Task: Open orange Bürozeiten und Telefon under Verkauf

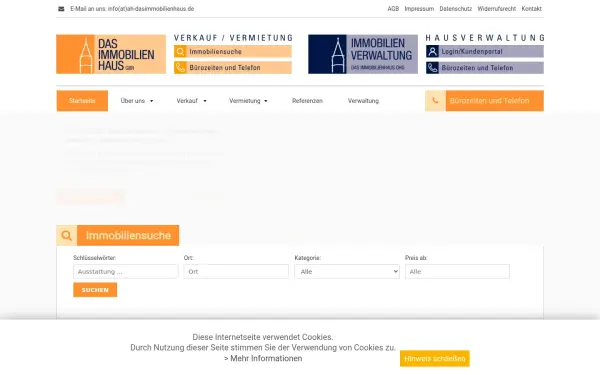Action: click(233, 67)
